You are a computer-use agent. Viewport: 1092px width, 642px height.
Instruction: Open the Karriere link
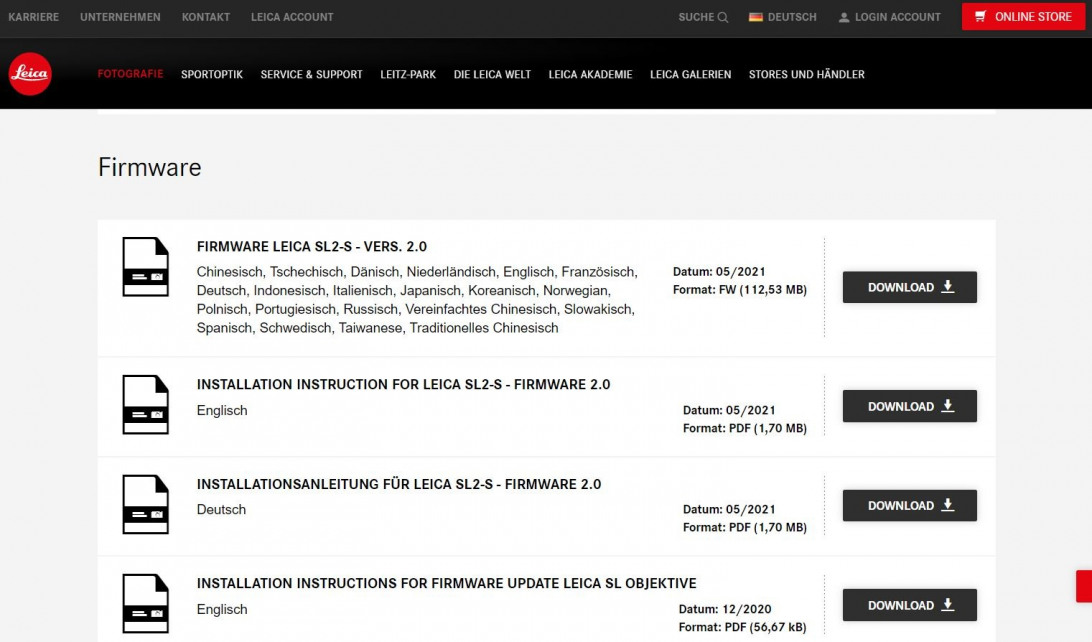(34, 17)
